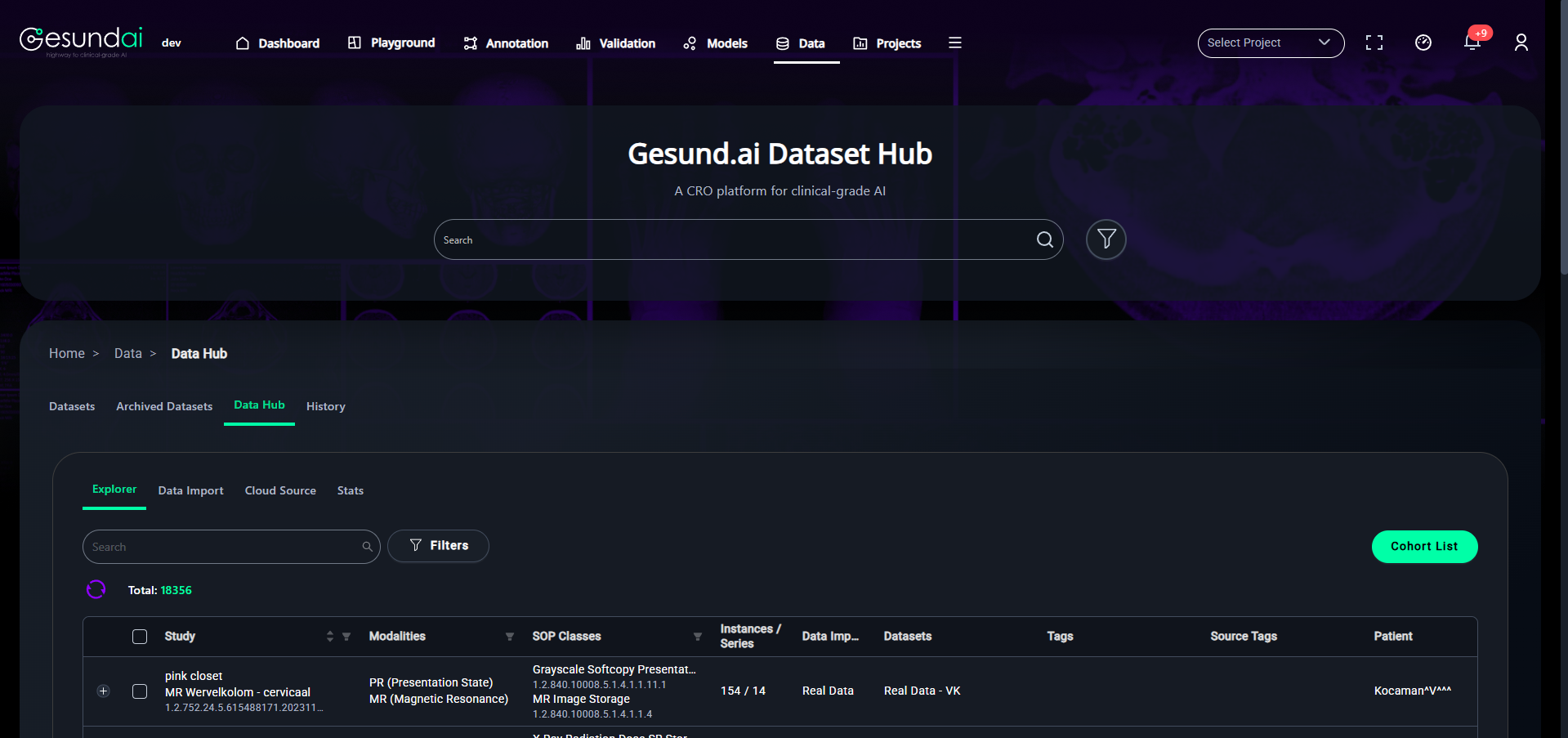Image resolution: width=1568 pixels, height=738 pixels.
Task: Click 'PR (Presentation State)' modality text
Action: [x=431, y=682]
